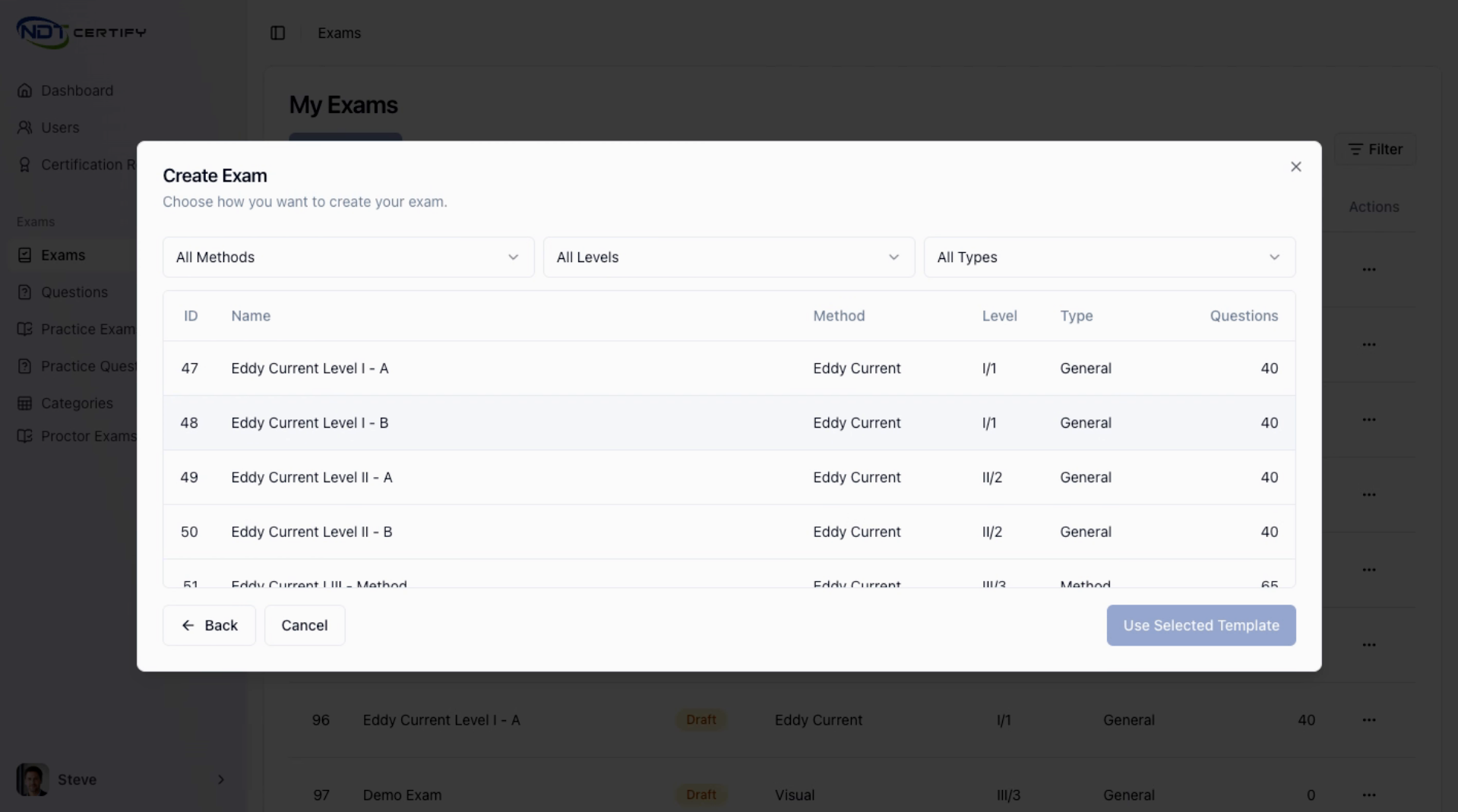Click the Cancel button
The height and width of the screenshot is (812, 1458).
point(305,625)
